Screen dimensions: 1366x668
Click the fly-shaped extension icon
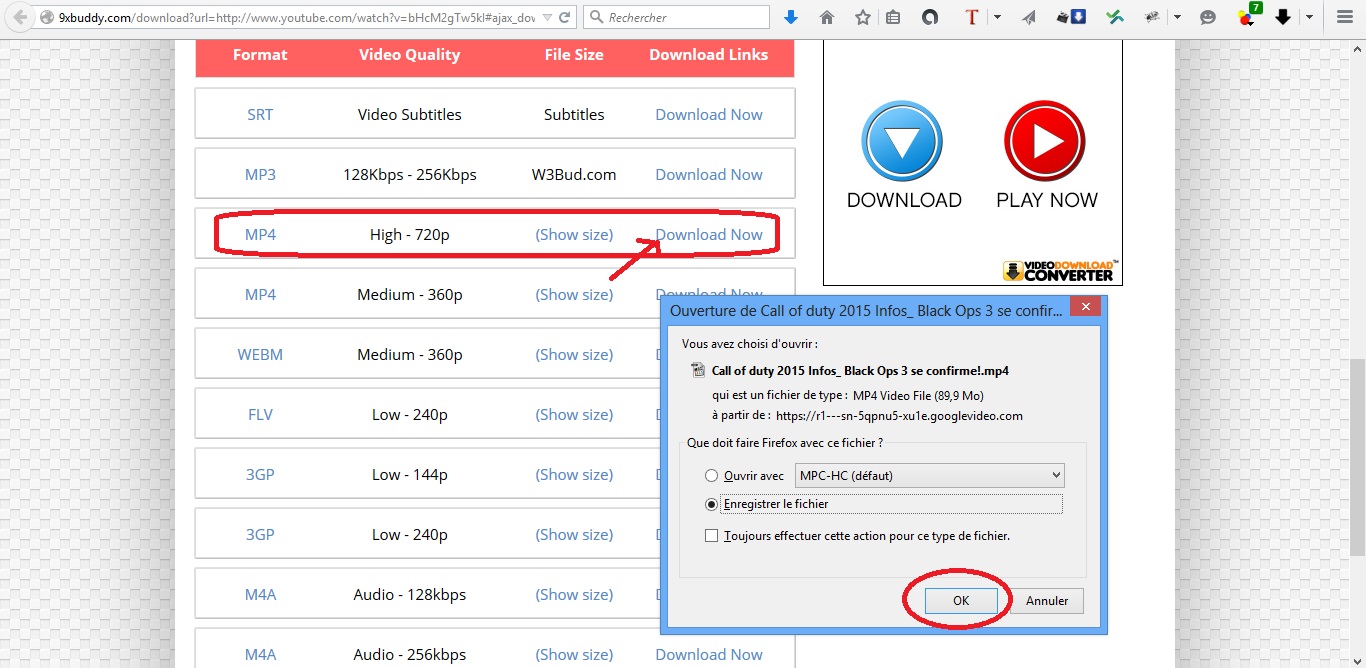[x=1153, y=17]
